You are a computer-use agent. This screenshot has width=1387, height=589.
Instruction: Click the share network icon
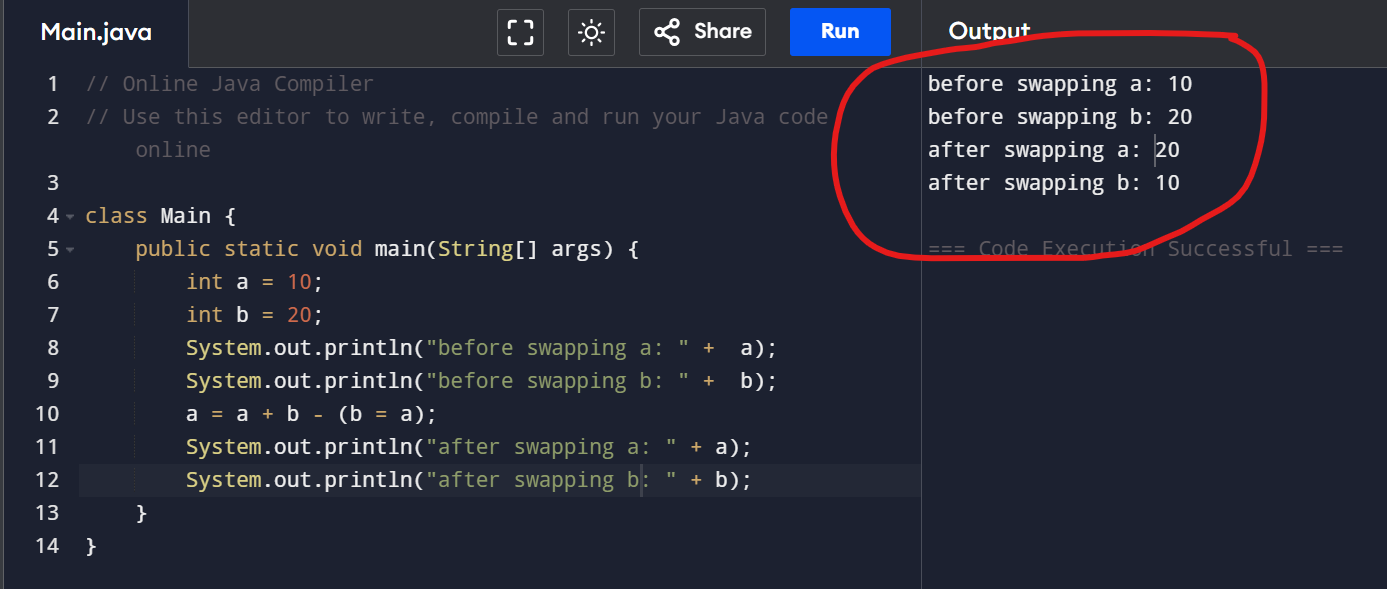click(666, 32)
